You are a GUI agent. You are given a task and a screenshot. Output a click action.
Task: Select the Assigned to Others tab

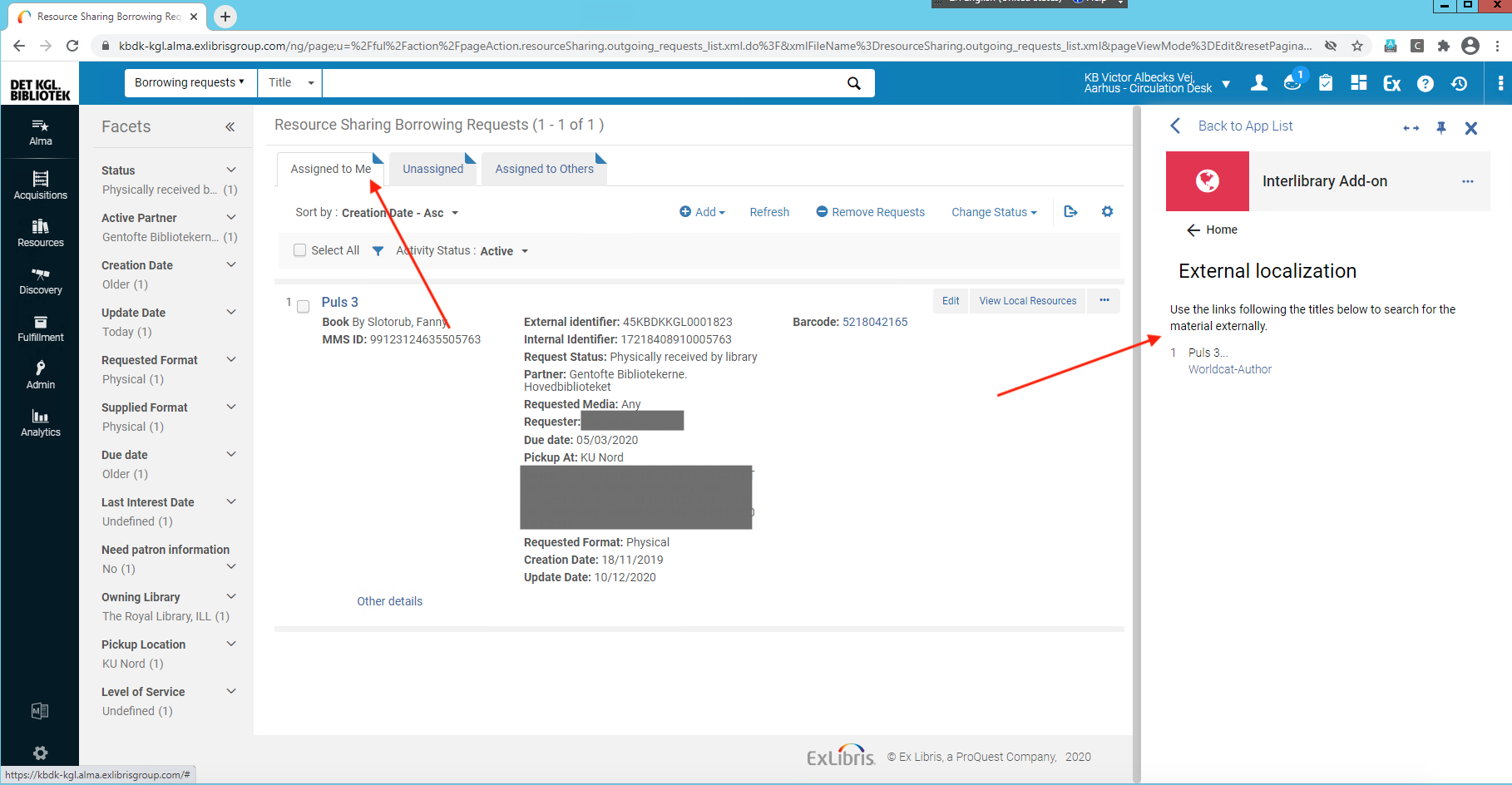coord(544,169)
